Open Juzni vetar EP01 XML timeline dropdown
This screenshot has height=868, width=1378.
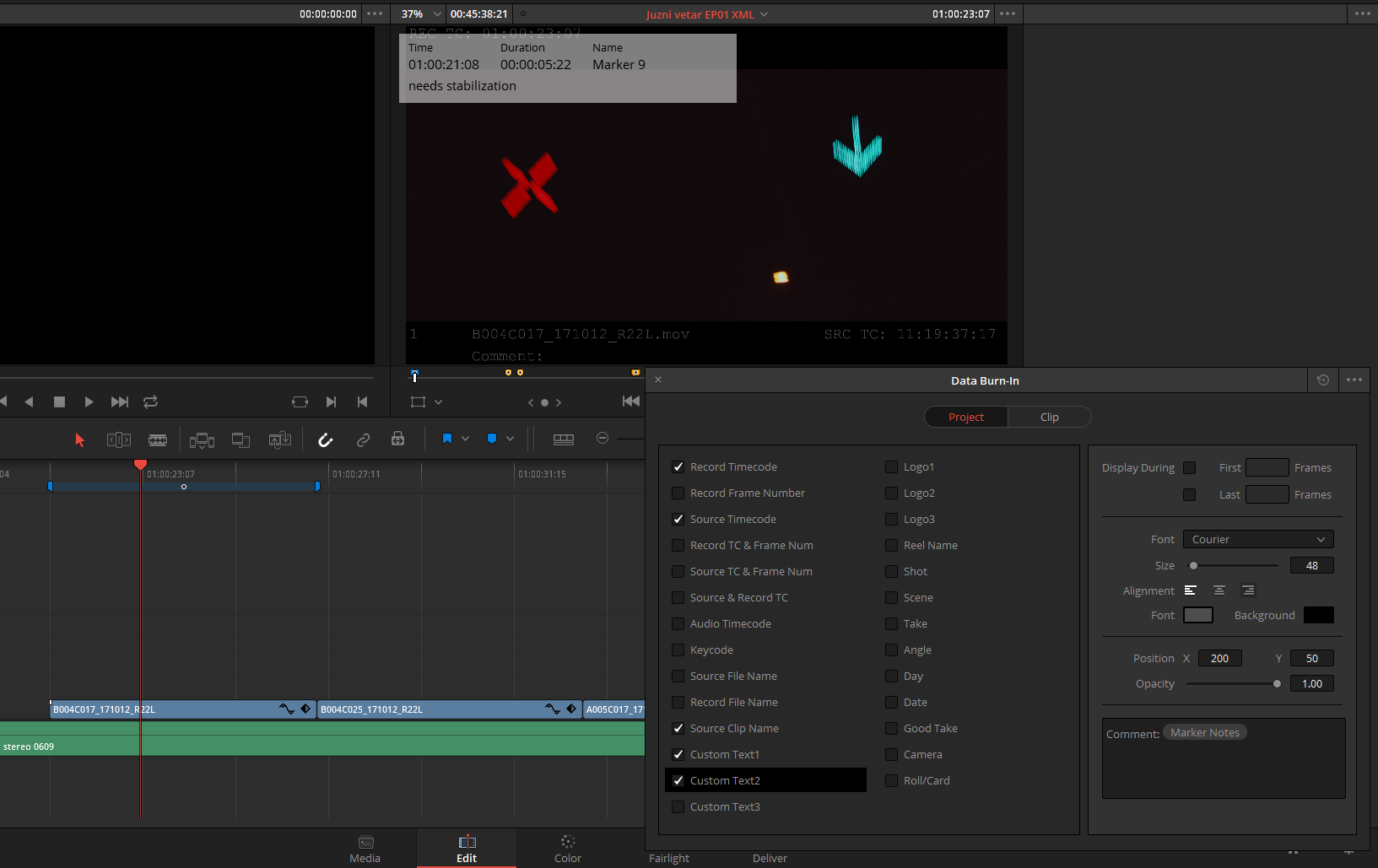707,14
